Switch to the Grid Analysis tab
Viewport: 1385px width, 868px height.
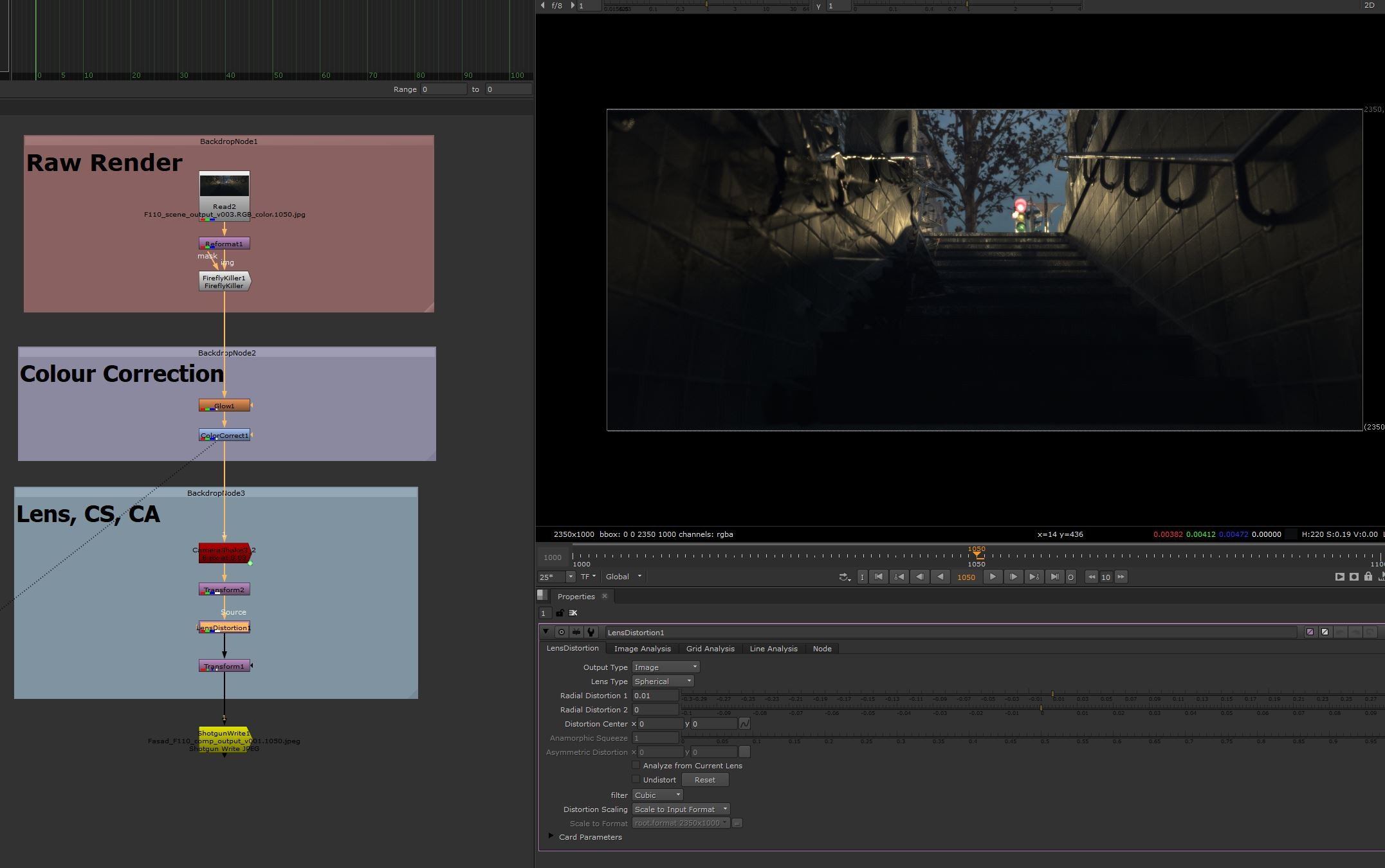(x=710, y=649)
